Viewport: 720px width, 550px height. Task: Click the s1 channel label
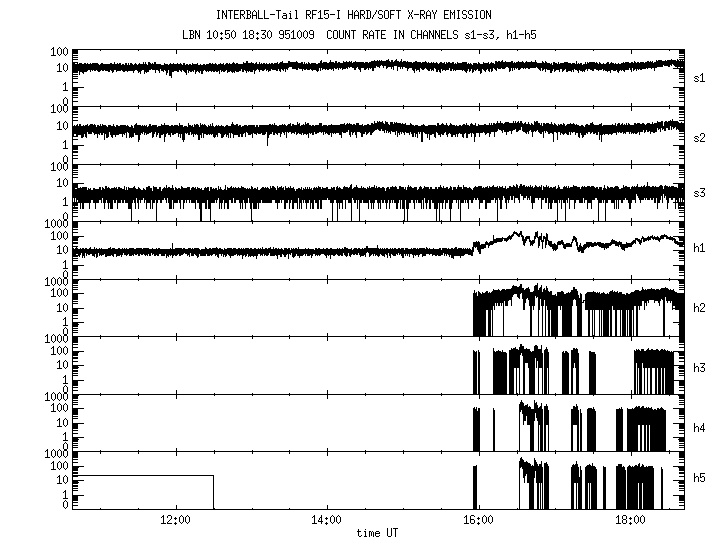tap(699, 78)
